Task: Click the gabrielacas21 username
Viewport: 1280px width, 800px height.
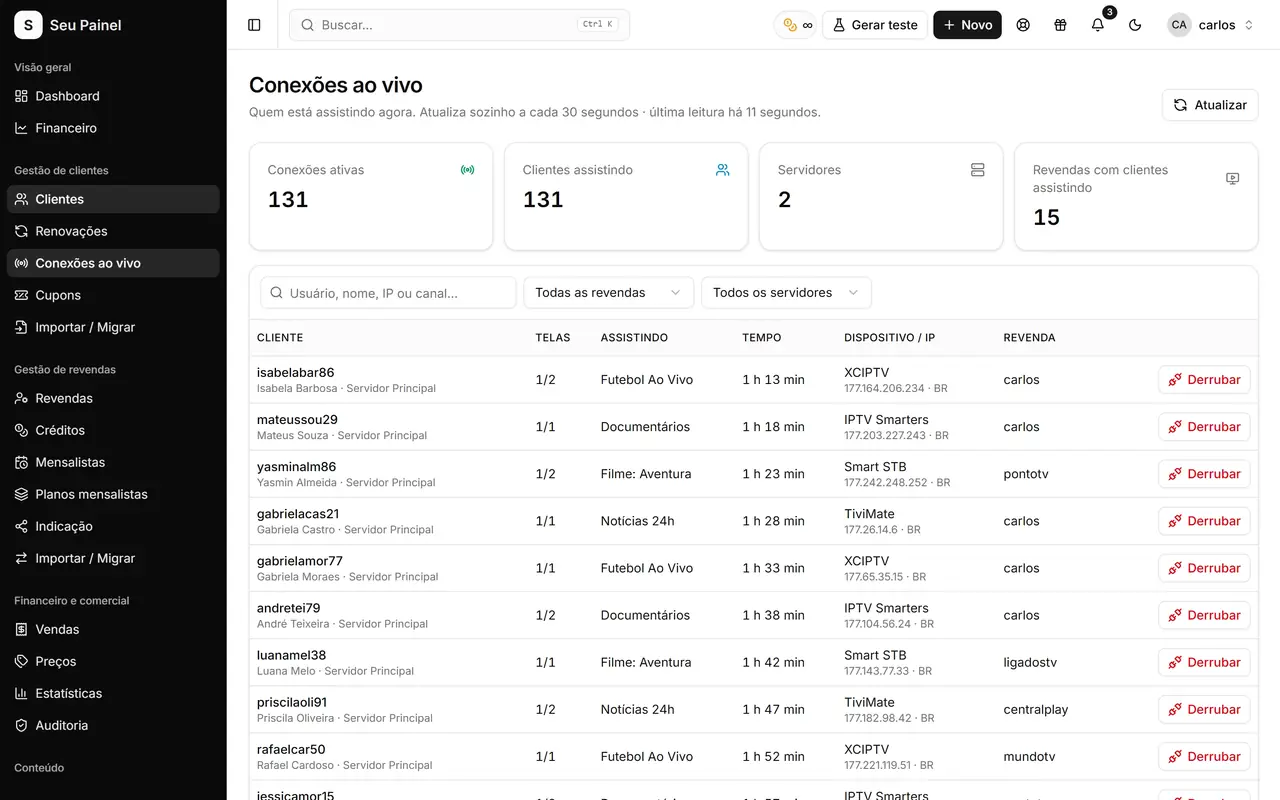Action: tap(298, 514)
